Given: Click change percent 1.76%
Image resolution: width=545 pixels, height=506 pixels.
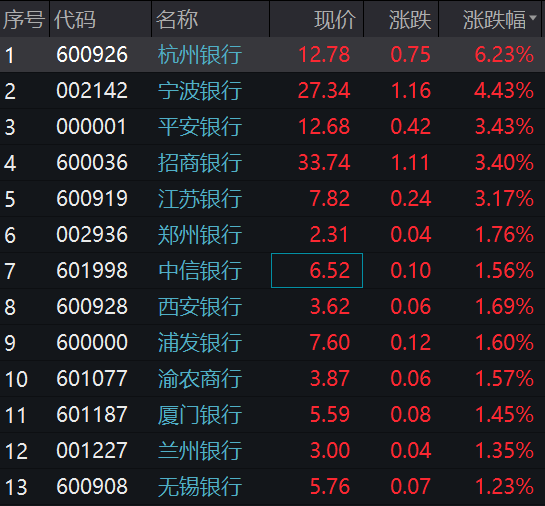Looking at the screenshot, I should [504, 235].
